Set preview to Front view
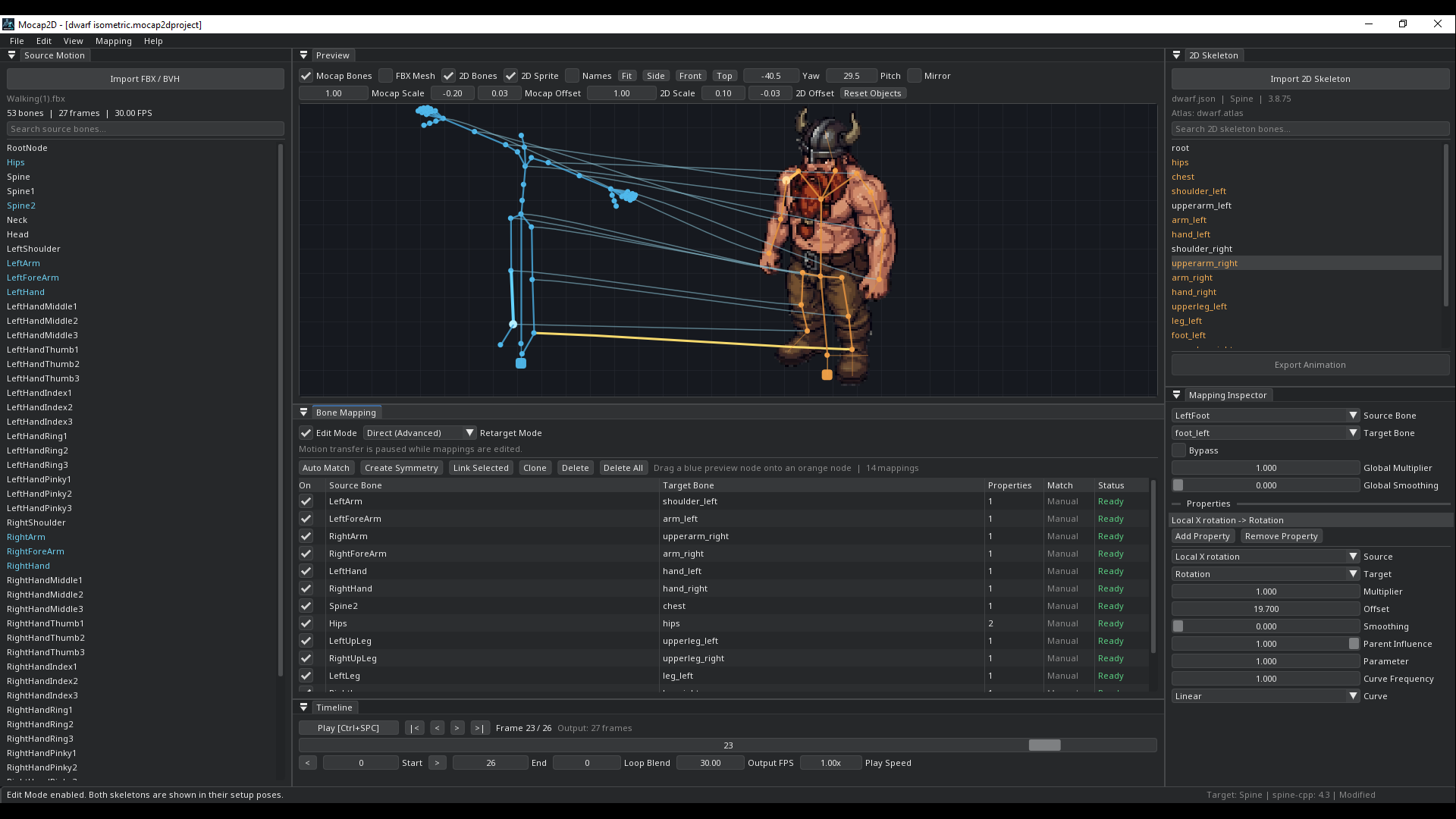 tap(691, 76)
